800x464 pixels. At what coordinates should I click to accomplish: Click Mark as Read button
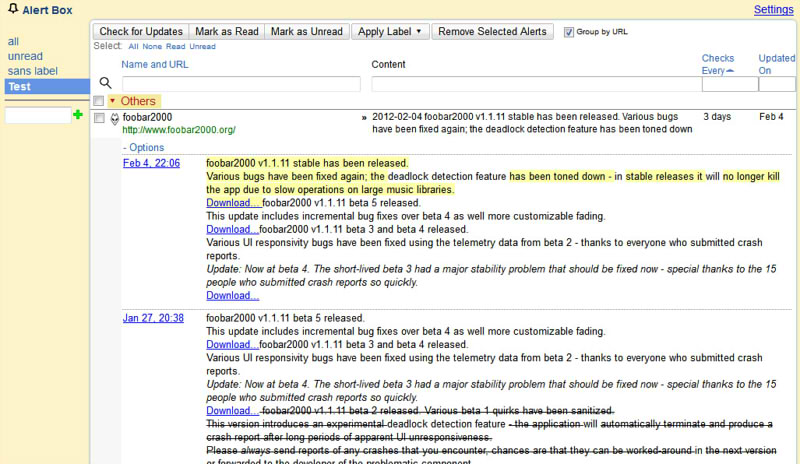click(x=227, y=32)
